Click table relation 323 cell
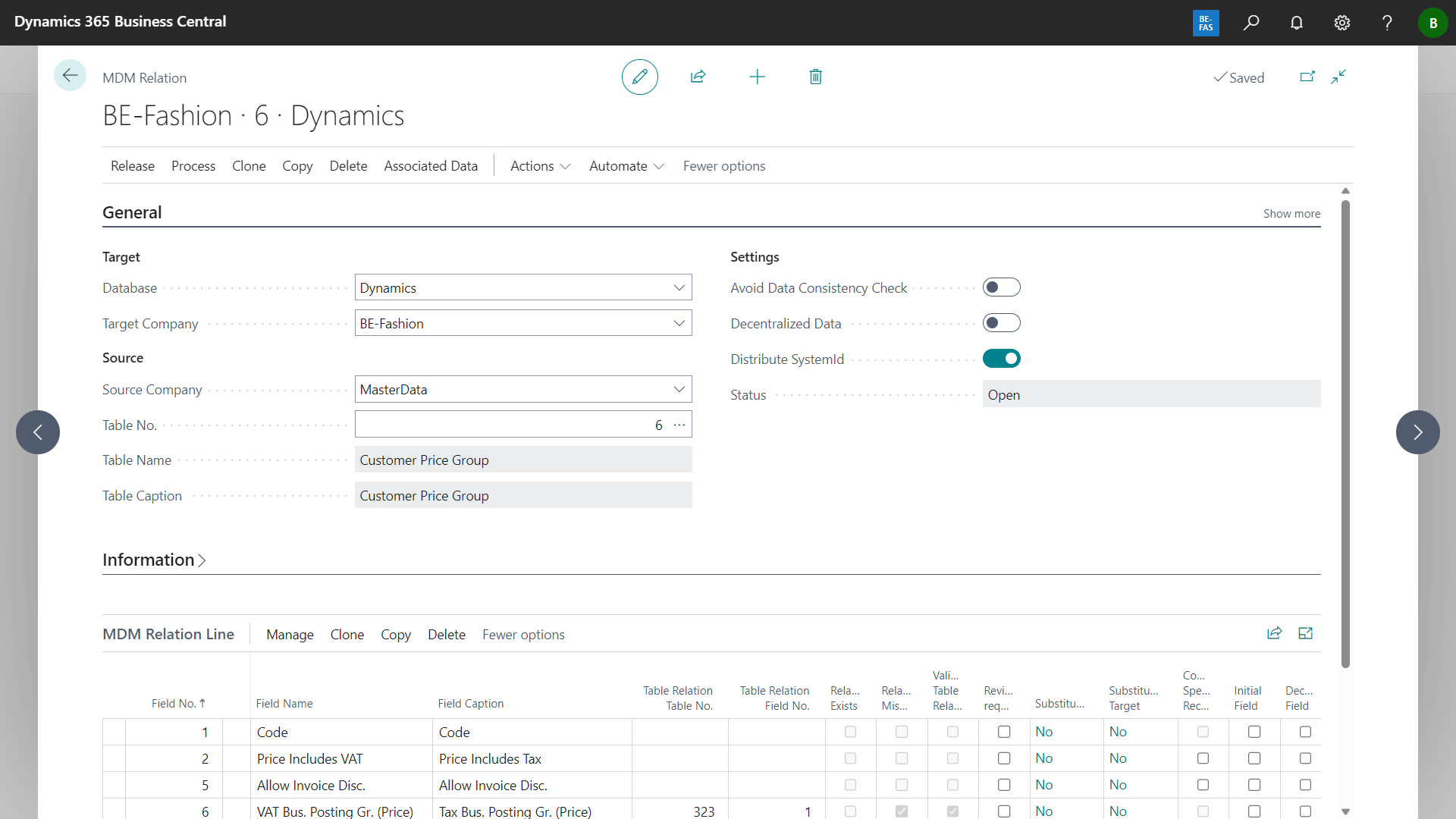Image resolution: width=1456 pixels, height=819 pixels. point(679,810)
